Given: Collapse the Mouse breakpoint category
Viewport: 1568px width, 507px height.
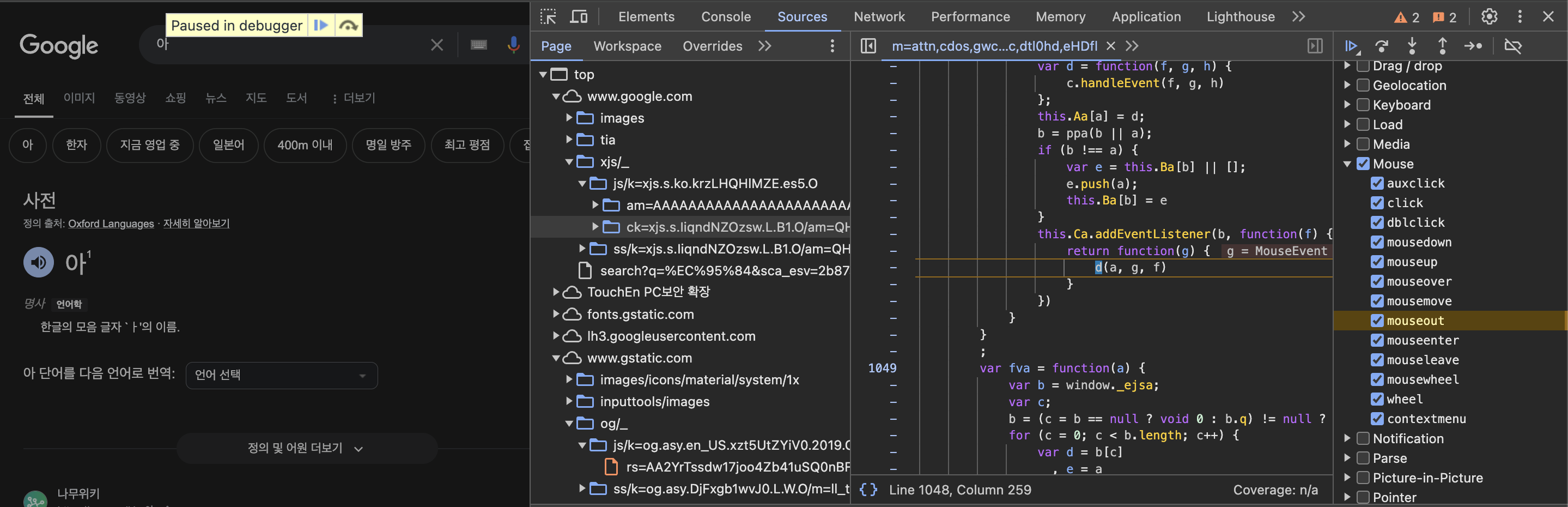Looking at the screenshot, I should tap(1347, 164).
